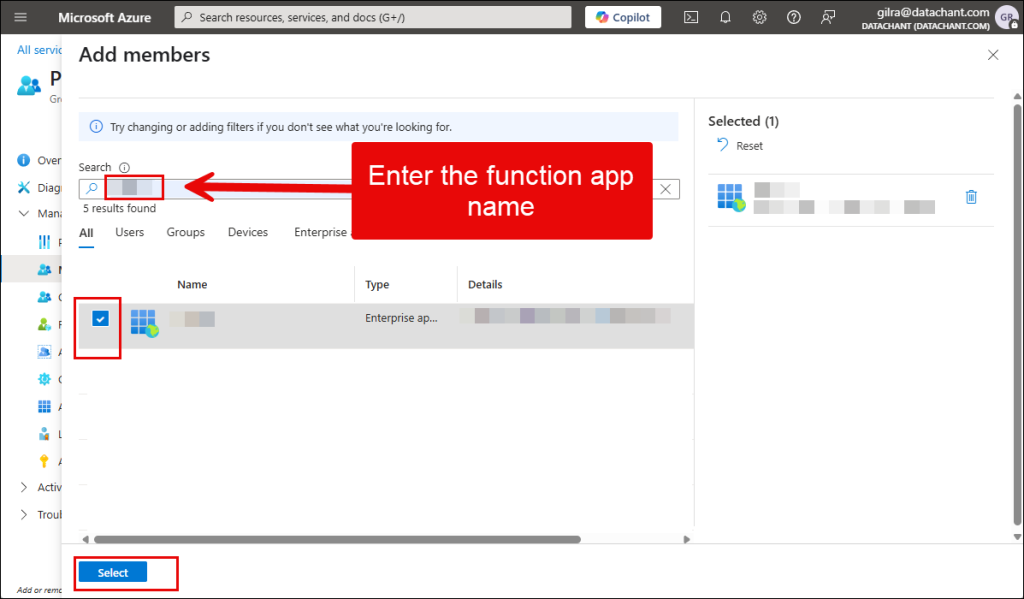
Task: Click the Copilot button
Action: pos(623,17)
